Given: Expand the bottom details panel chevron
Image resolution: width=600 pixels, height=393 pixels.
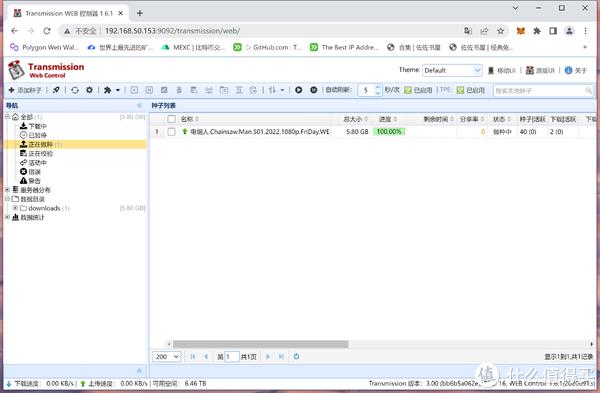Looking at the screenshot, I should [x=139, y=371].
